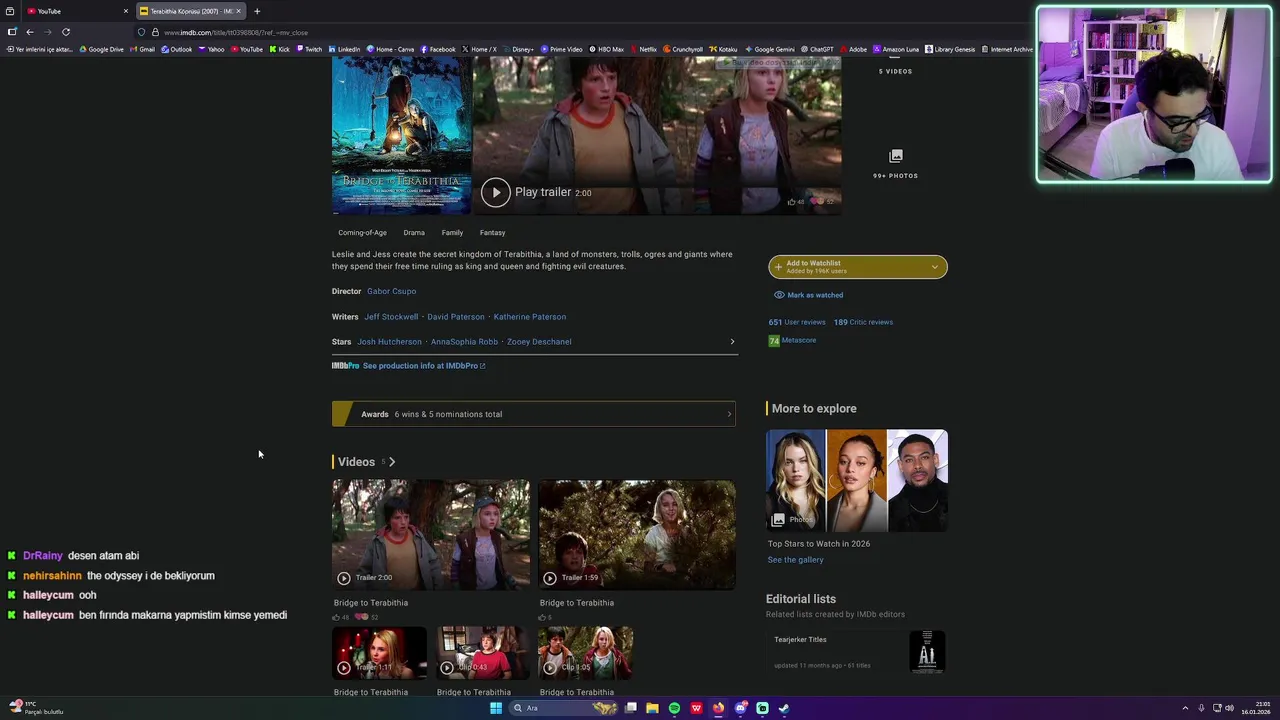The width and height of the screenshot is (1280, 720).
Task: Open Josh Hutcherson's page
Action: tap(389, 342)
